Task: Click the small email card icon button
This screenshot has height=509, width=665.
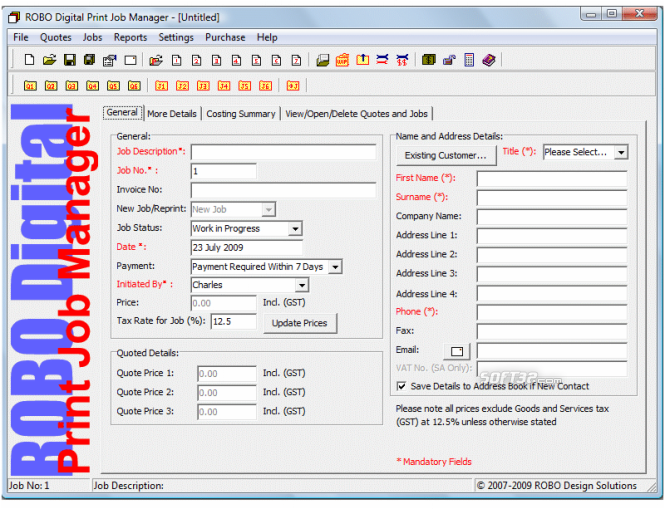Action: coord(457,351)
